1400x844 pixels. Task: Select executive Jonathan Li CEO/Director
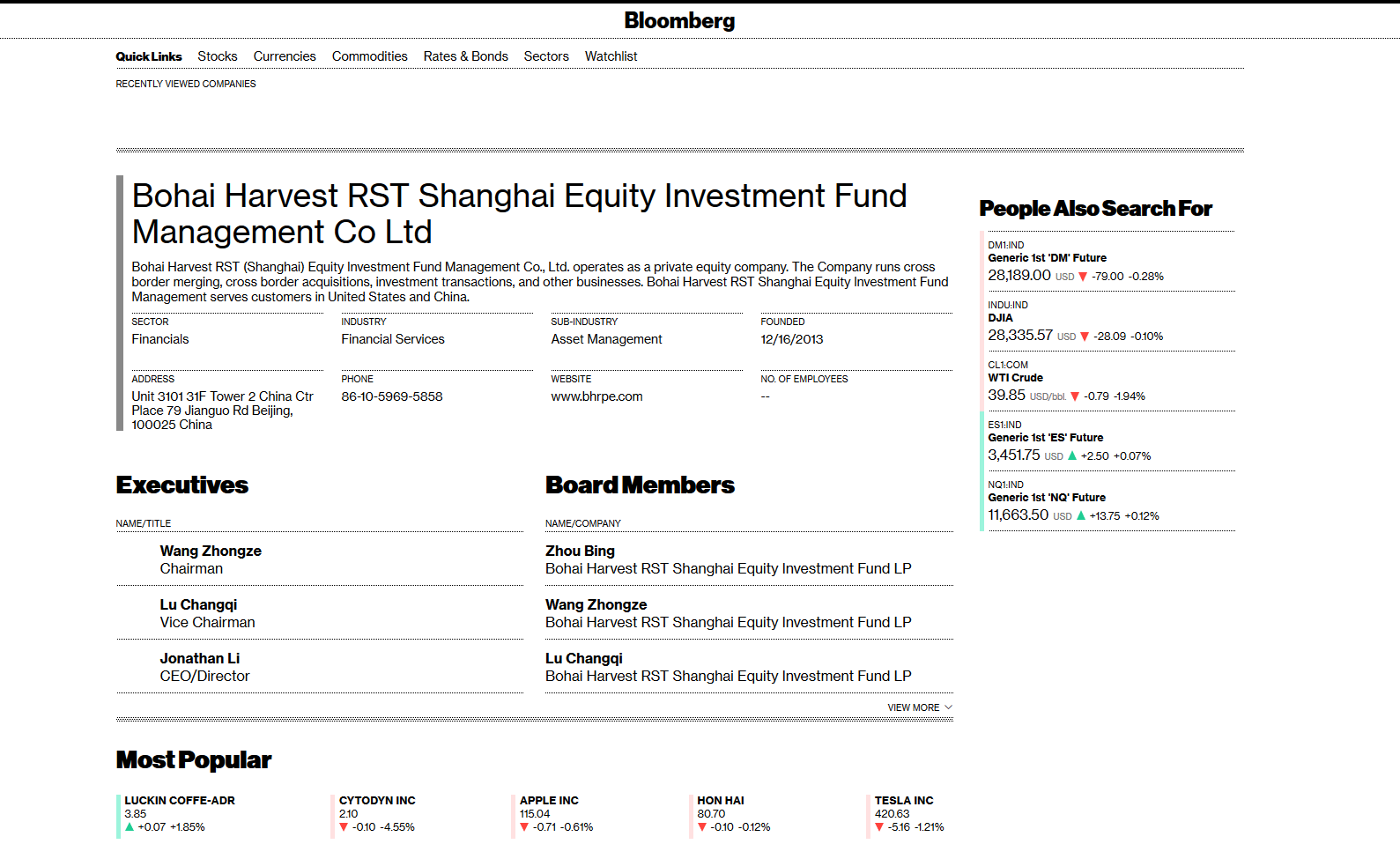(x=320, y=667)
